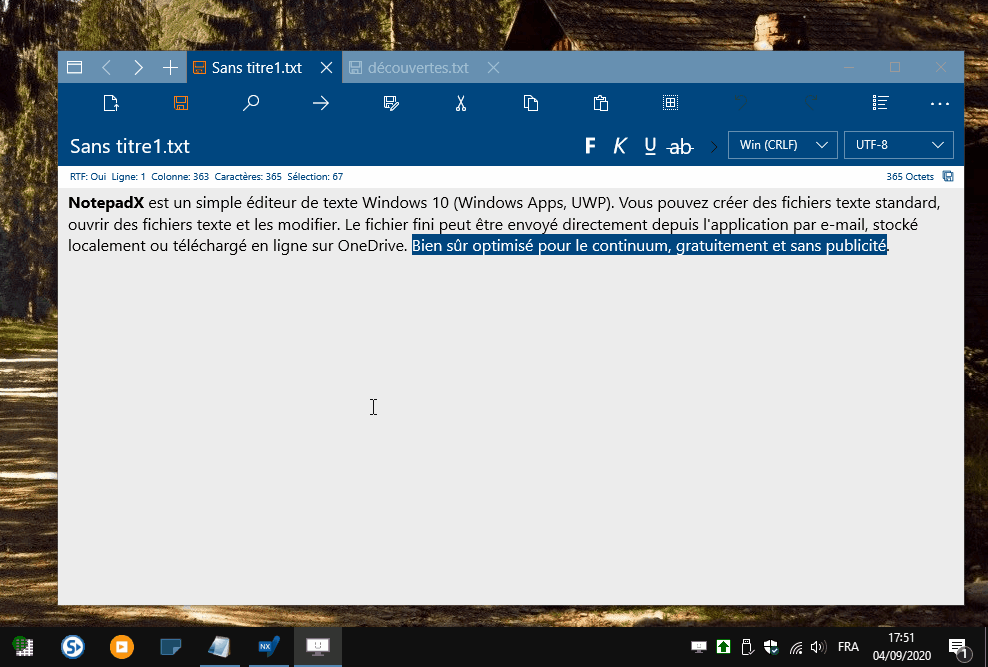The image size is (988, 667).
Task: Toggle underline U formatting
Action: pyautogui.click(x=650, y=146)
